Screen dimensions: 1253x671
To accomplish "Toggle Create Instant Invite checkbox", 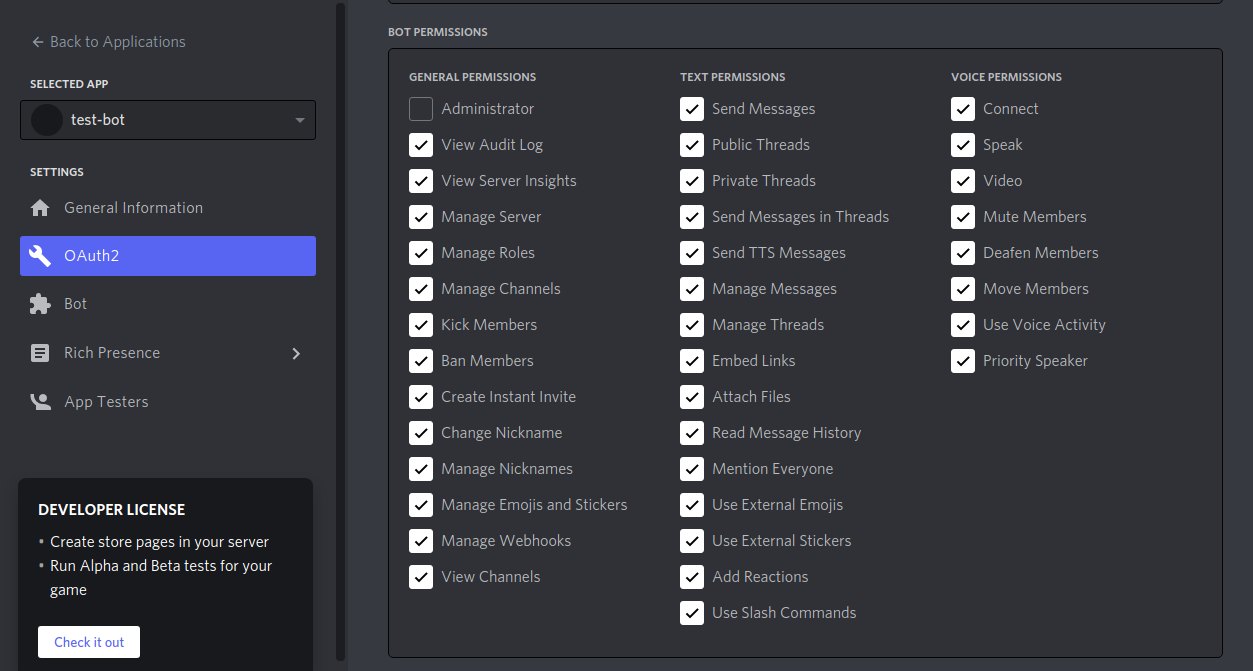I will pos(421,397).
